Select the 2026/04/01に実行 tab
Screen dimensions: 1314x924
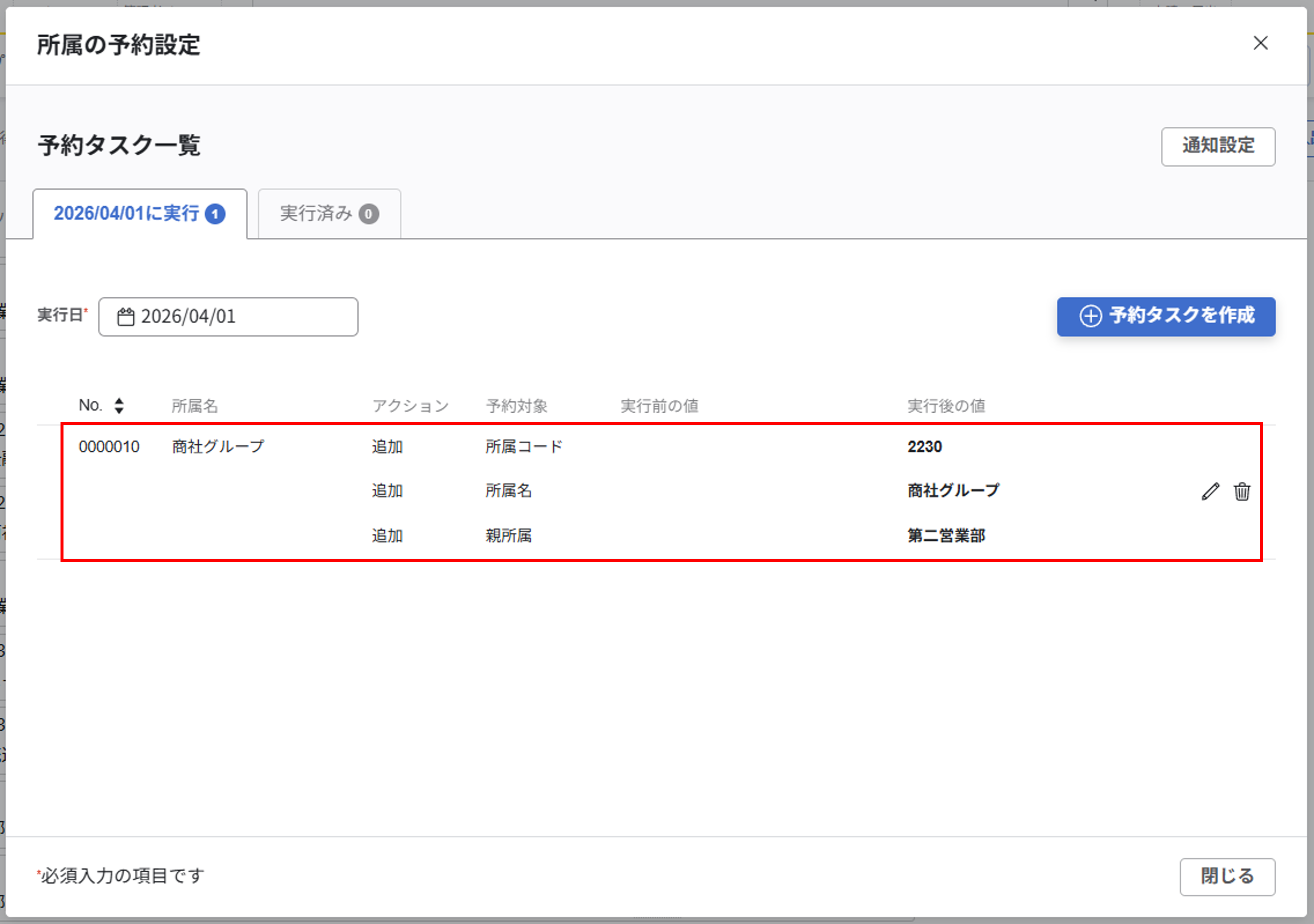coord(127,214)
